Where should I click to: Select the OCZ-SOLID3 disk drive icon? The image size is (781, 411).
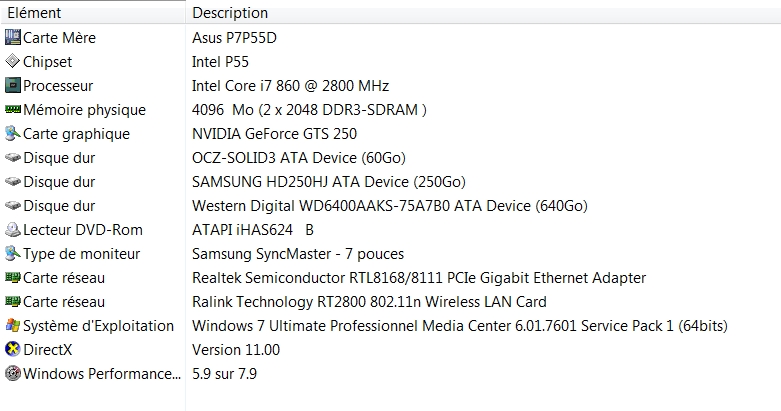click(x=12, y=157)
